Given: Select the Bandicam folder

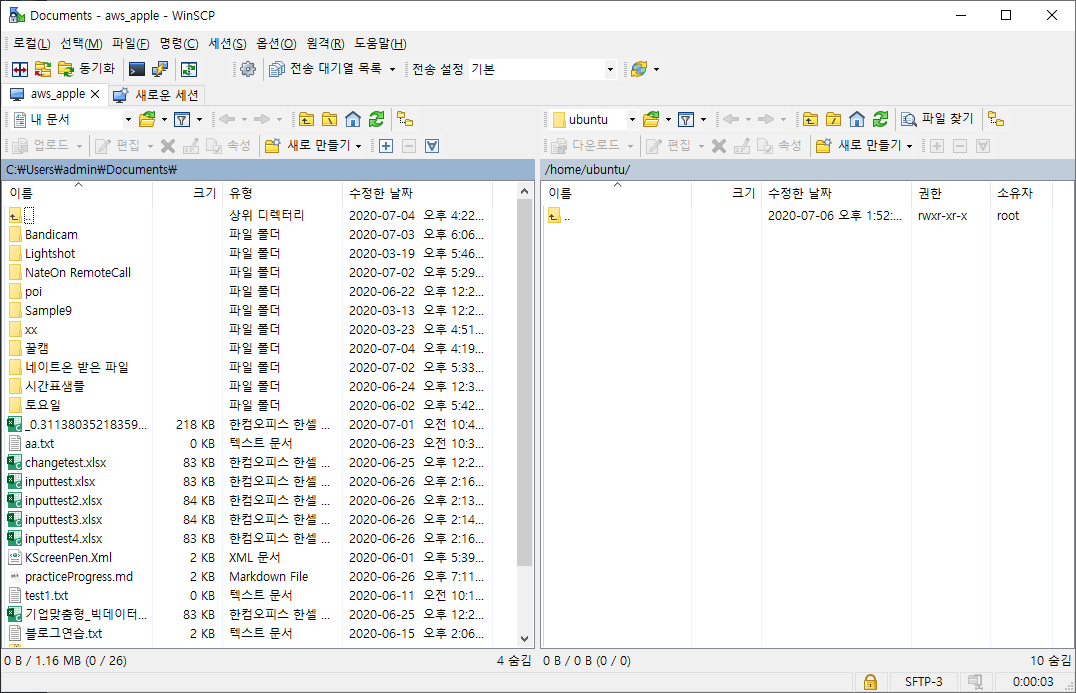Looking at the screenshot, I should coord(51,235).
